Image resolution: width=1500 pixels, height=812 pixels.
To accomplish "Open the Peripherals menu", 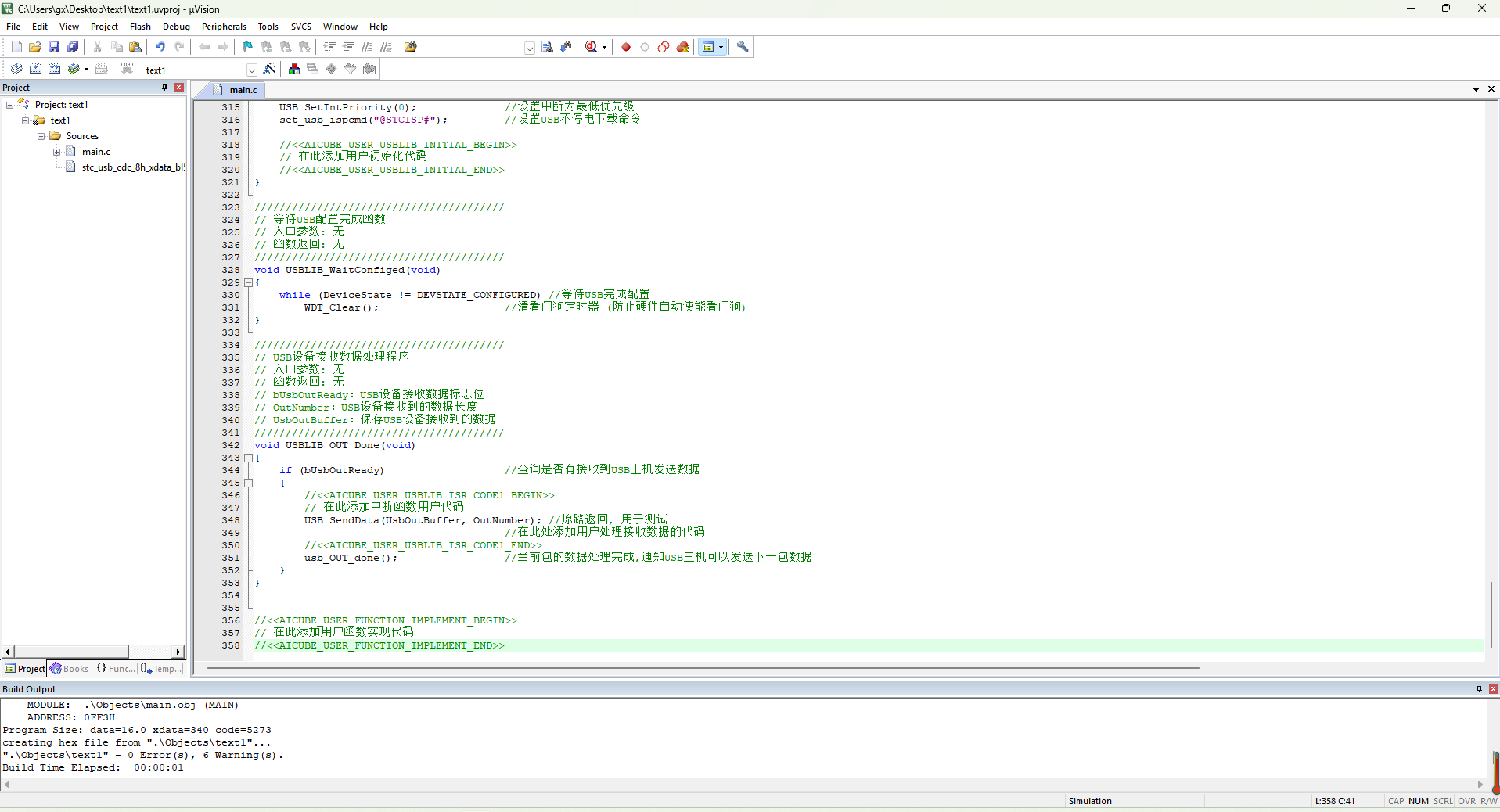I will pyautogui.click(x=224, y=27).
